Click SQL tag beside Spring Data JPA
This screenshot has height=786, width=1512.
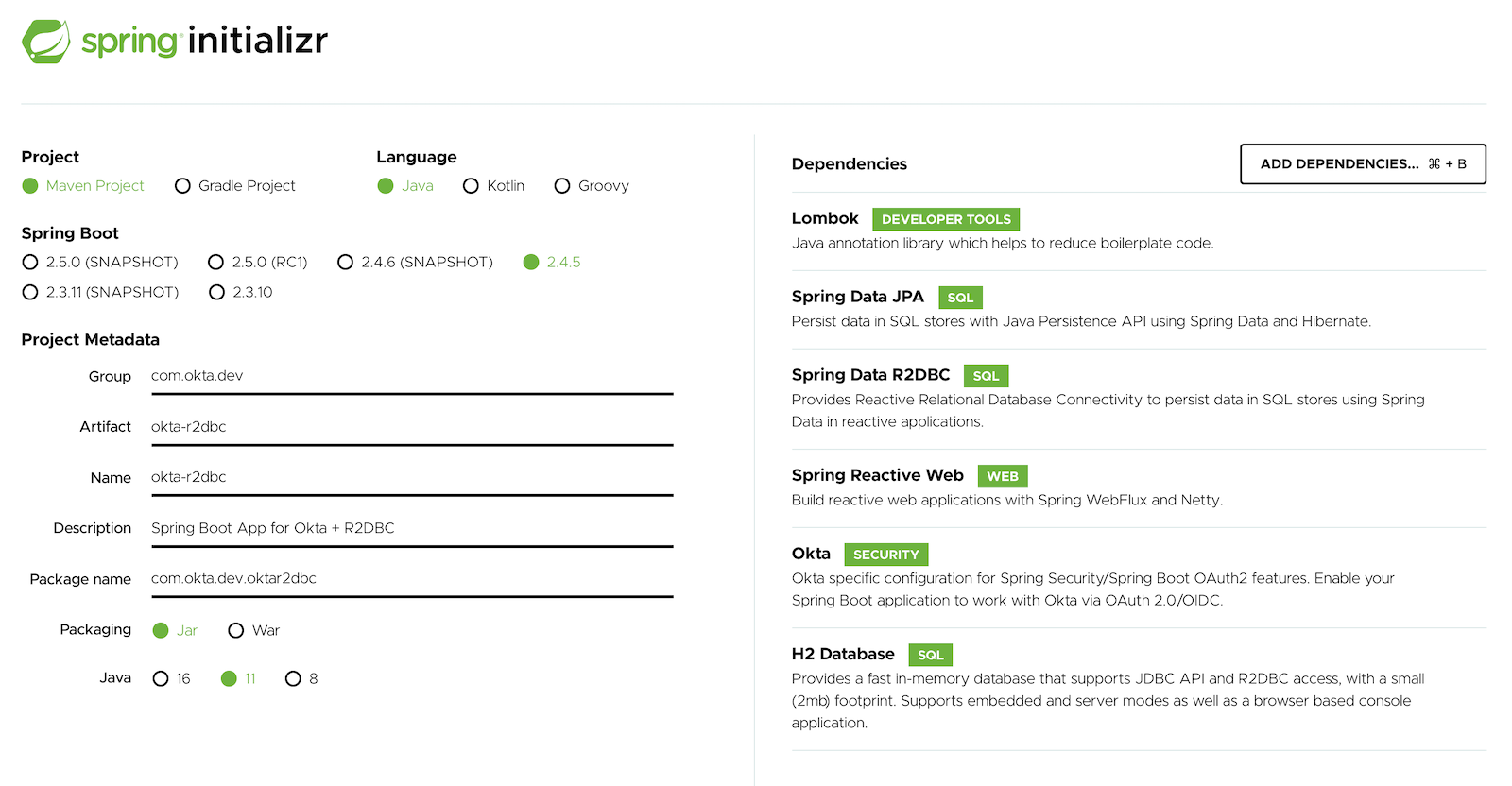[x=960, y=298]
